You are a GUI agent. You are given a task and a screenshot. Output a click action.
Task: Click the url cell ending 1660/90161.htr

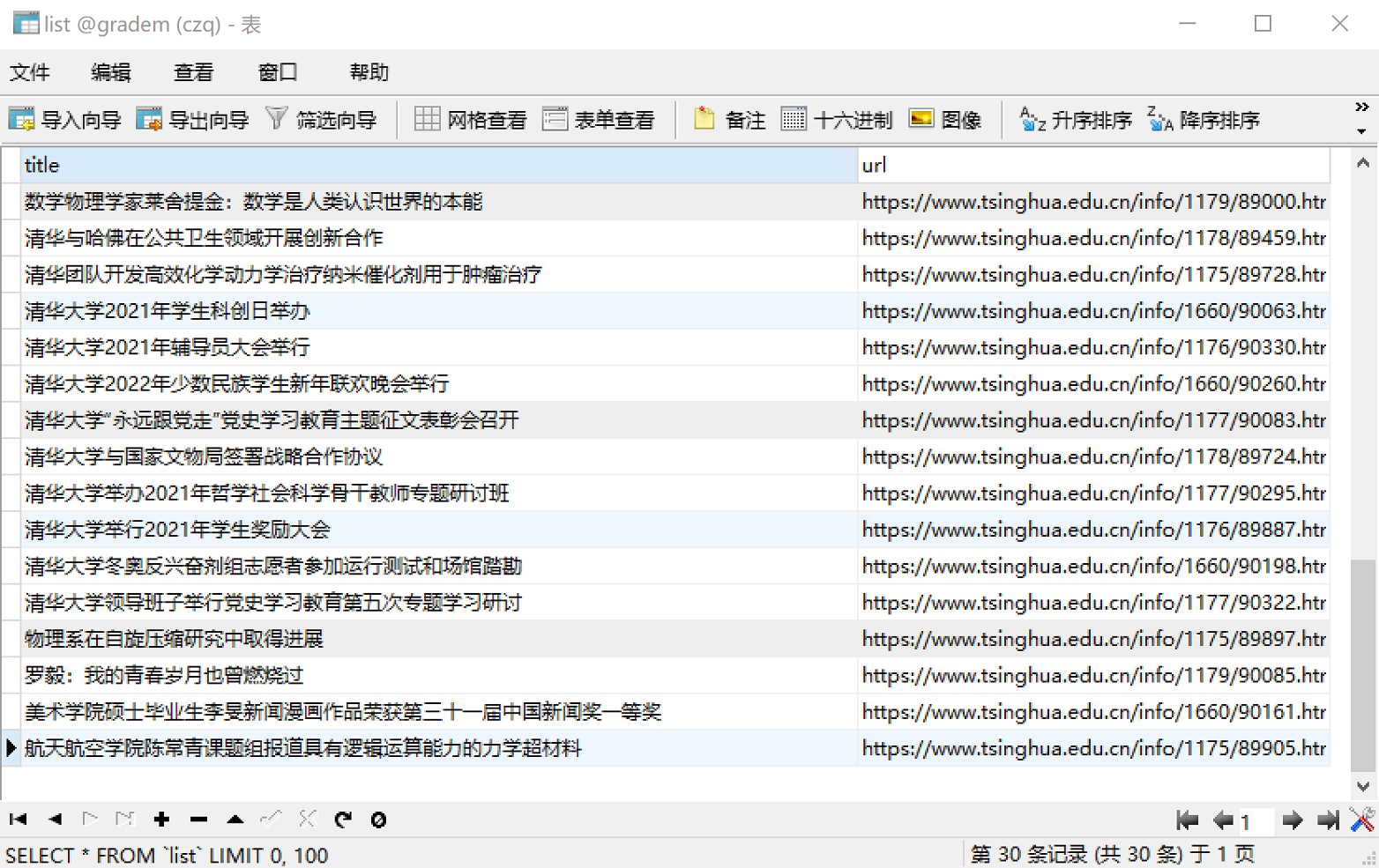coord(1093,712)
